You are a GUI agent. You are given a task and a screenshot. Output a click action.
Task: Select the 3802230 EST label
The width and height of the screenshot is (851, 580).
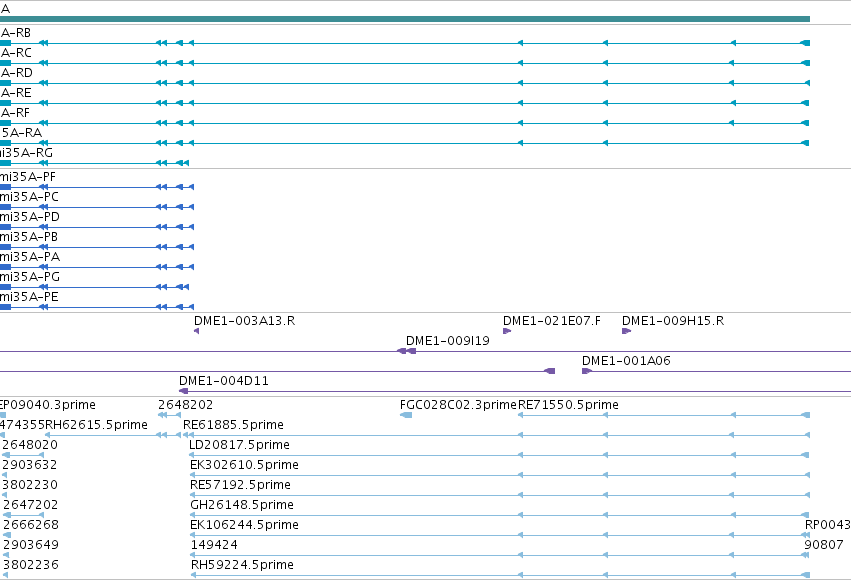(x=30, y=485)
